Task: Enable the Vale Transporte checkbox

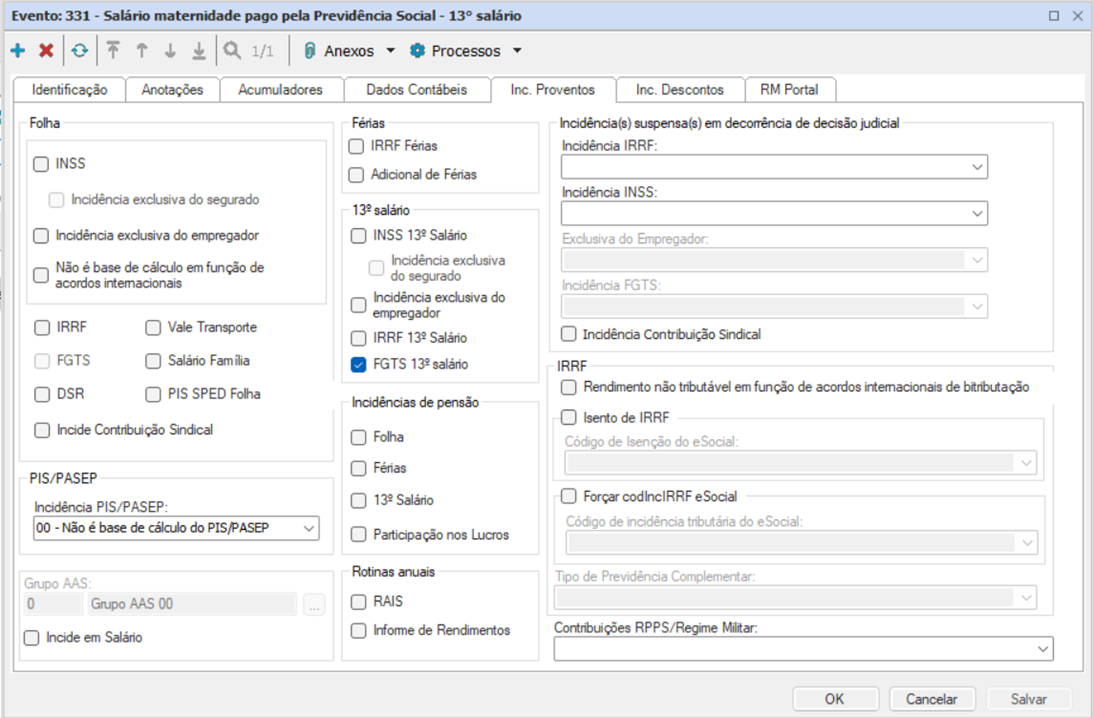Action: 153,328
